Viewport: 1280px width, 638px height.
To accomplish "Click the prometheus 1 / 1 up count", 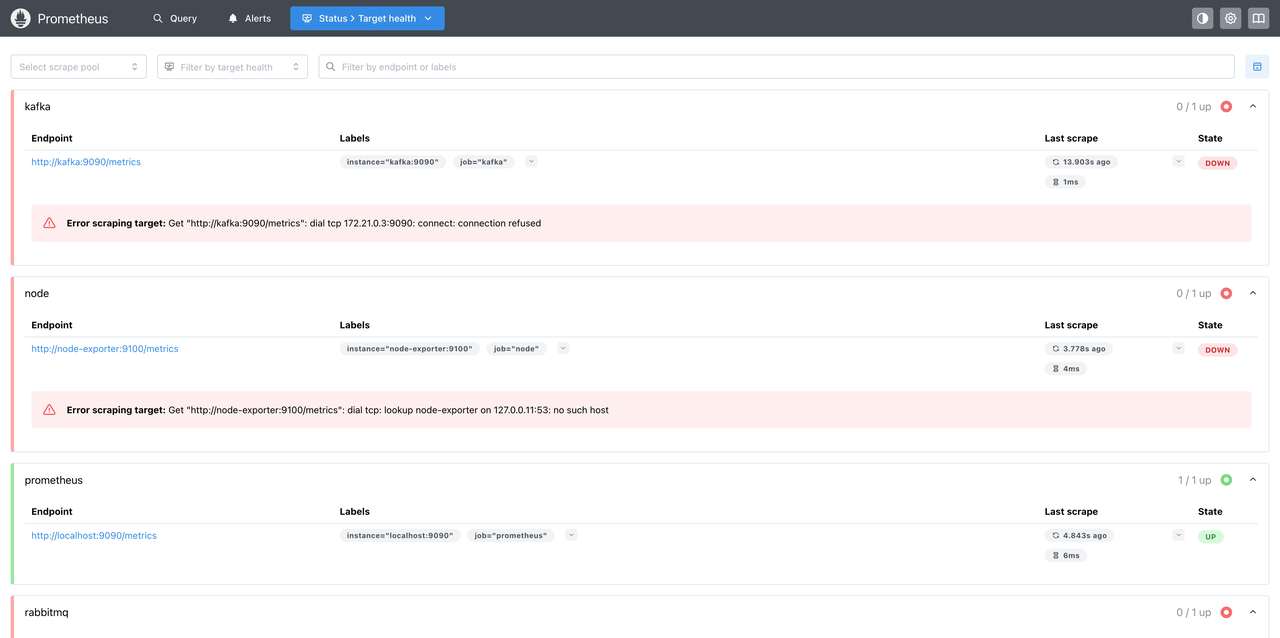I will point(1194,480).
